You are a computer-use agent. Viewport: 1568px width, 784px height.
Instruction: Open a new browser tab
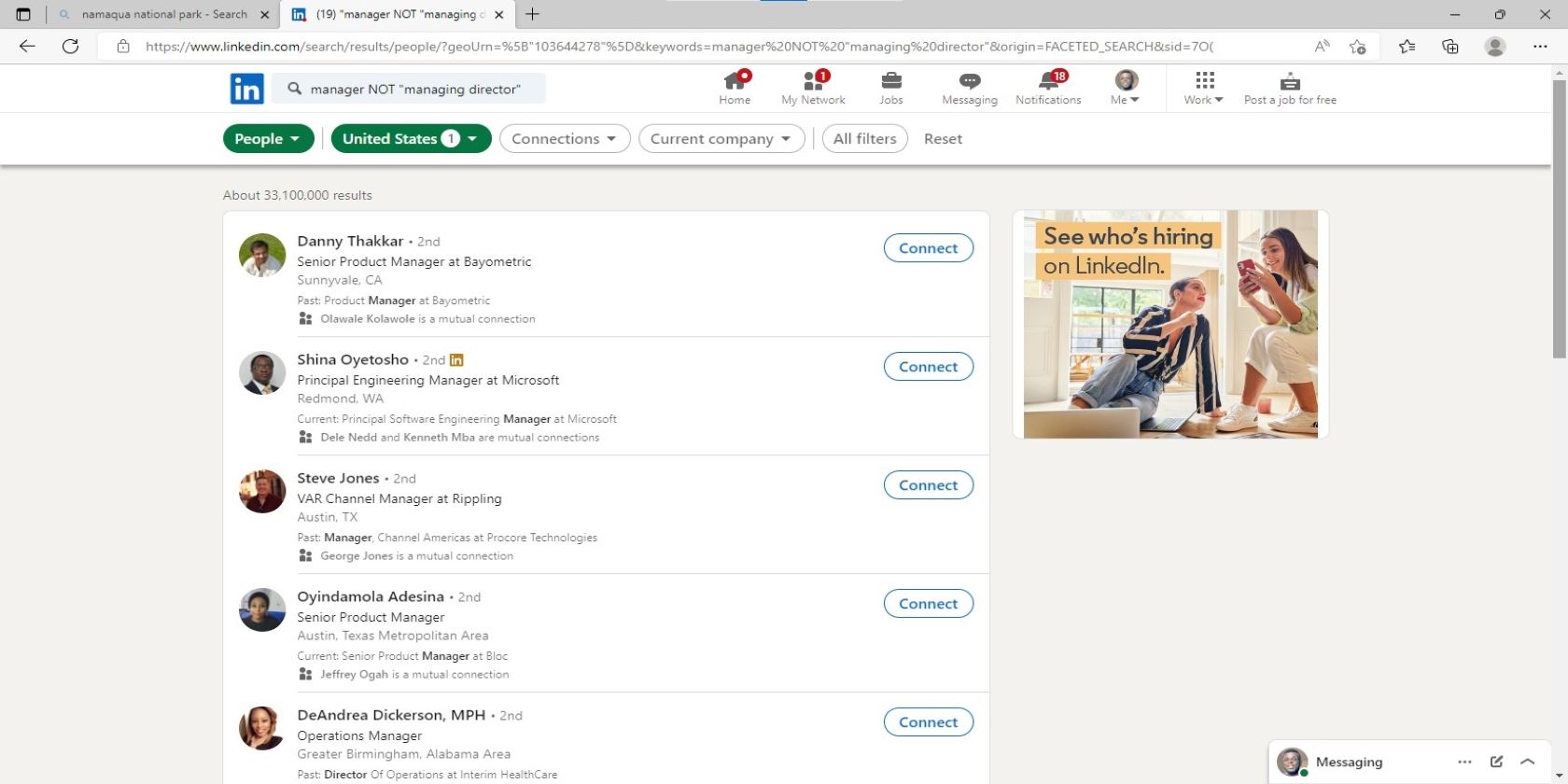[532, 14]
